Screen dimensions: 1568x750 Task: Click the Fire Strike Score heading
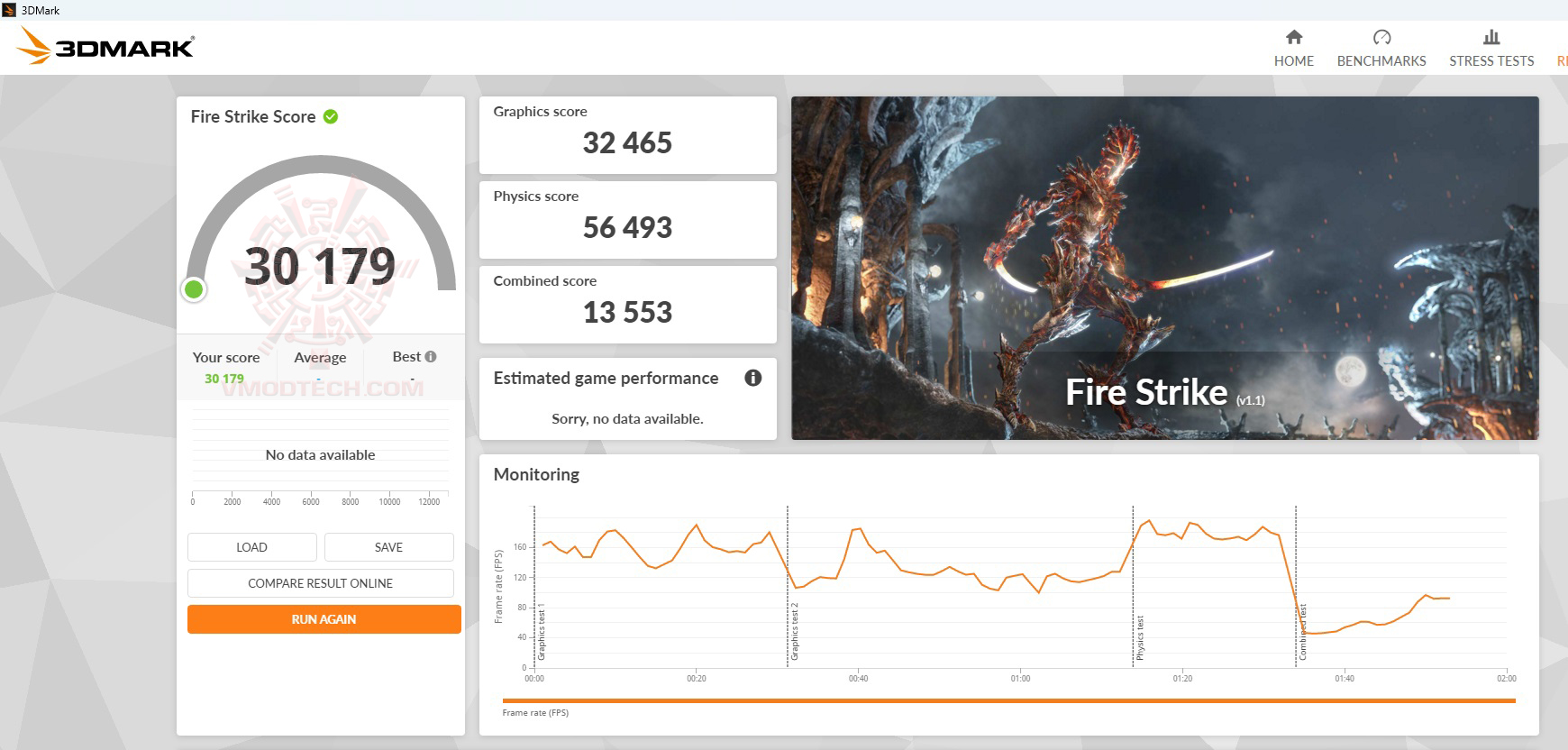(253, 116)
